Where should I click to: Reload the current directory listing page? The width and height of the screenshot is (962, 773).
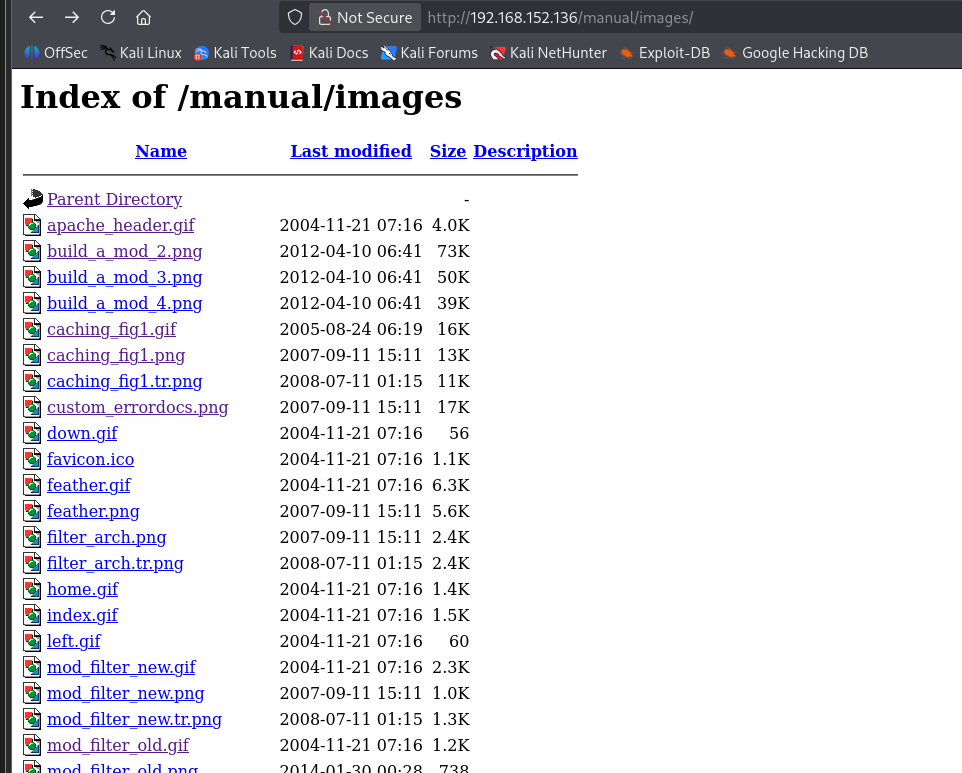(106, 17)
